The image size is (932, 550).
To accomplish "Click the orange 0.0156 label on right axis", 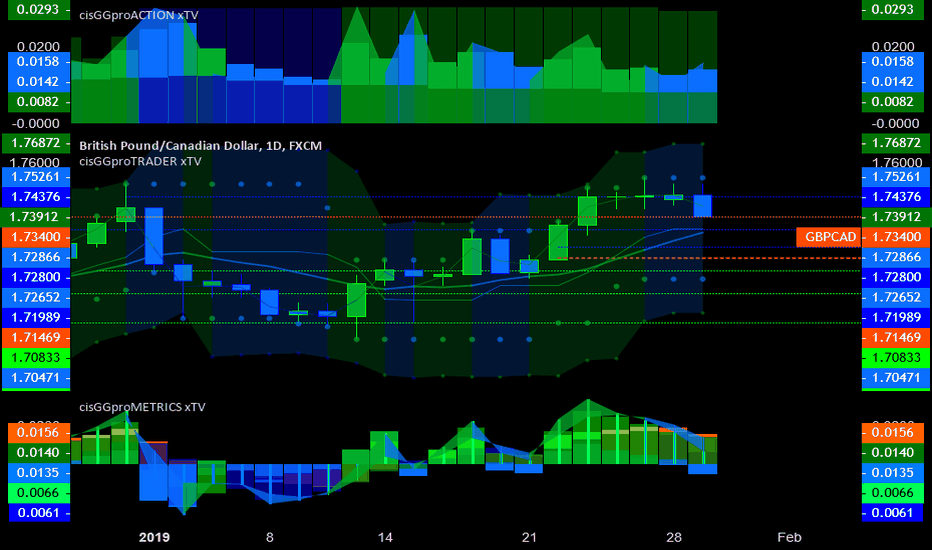I will (893, 433).
